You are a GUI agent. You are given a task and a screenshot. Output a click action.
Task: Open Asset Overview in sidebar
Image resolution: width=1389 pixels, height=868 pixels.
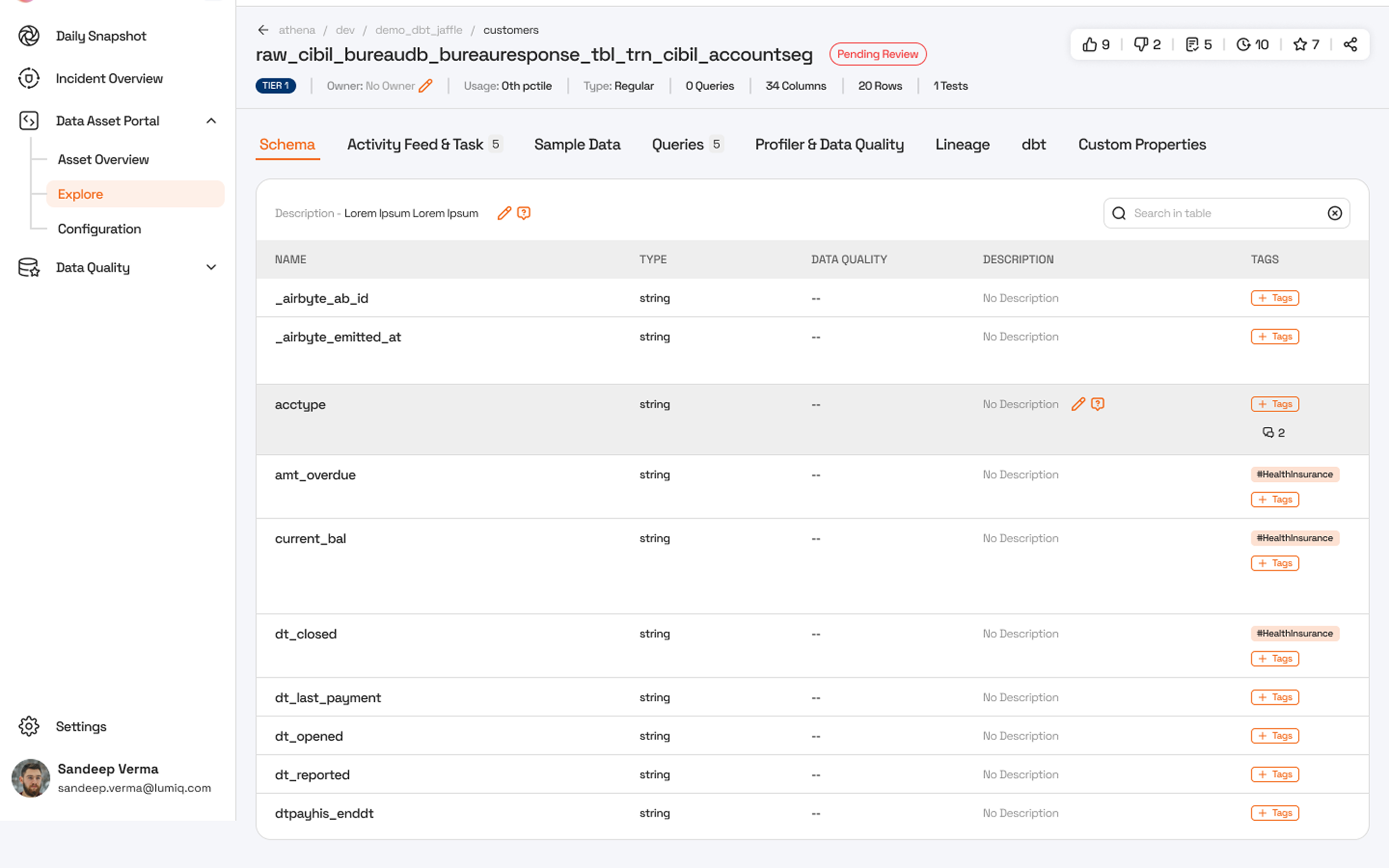(x=103, y=160)
